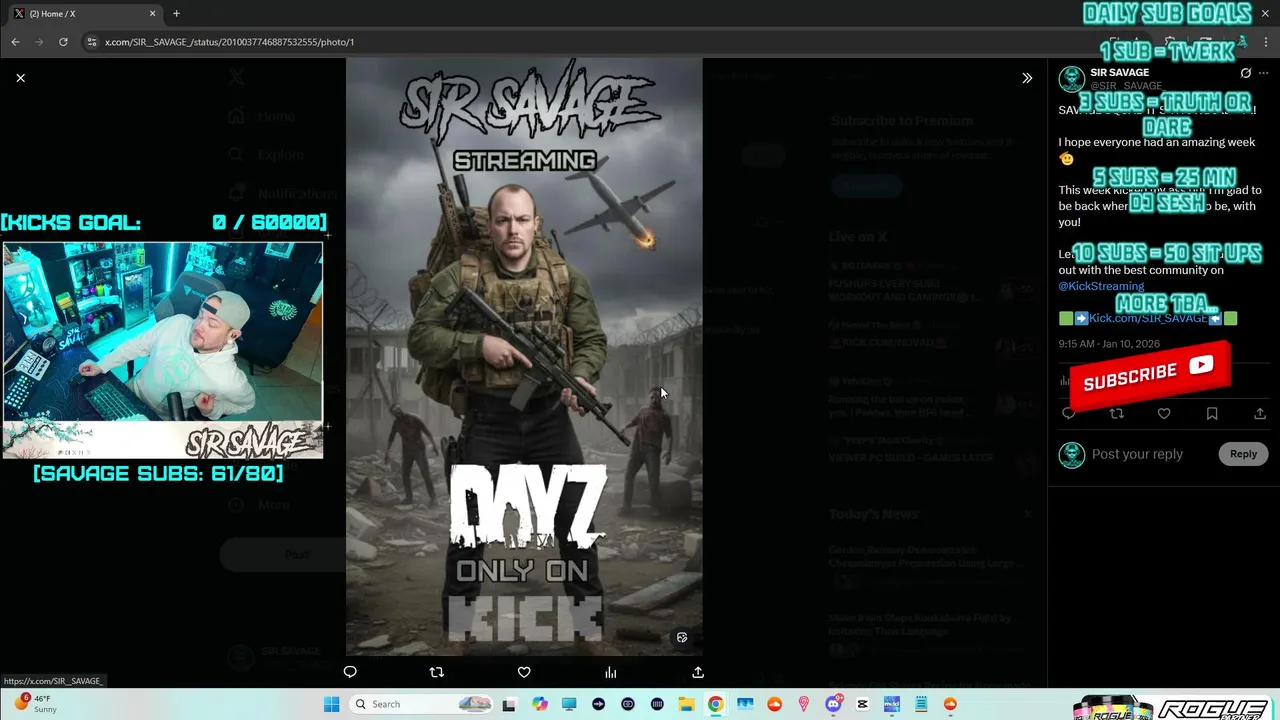Viewport: 1280px width, 720px height.
Task: View site information icon in address bar
Action: (92, 42)
